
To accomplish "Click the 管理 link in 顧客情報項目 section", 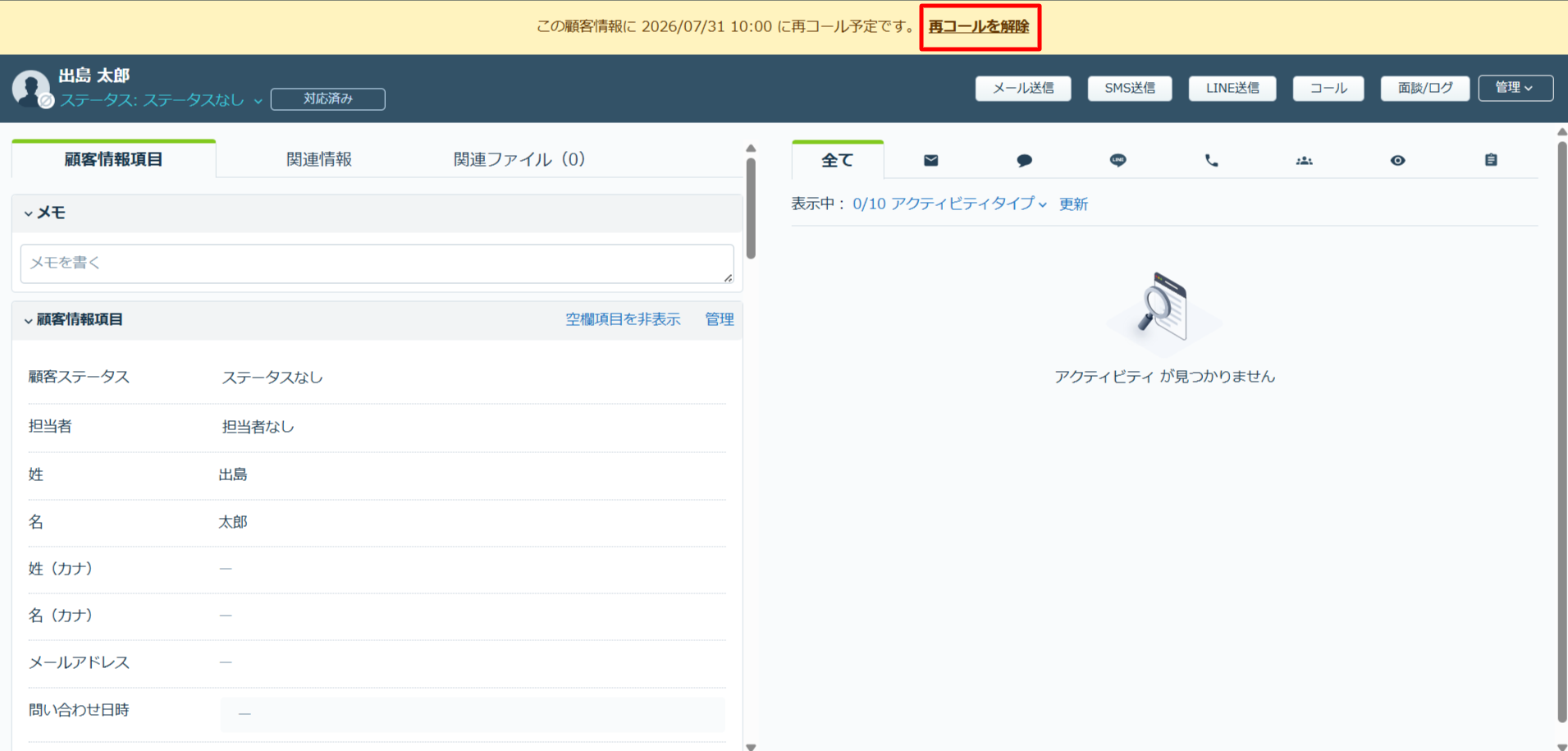I will tap(720, 319).
